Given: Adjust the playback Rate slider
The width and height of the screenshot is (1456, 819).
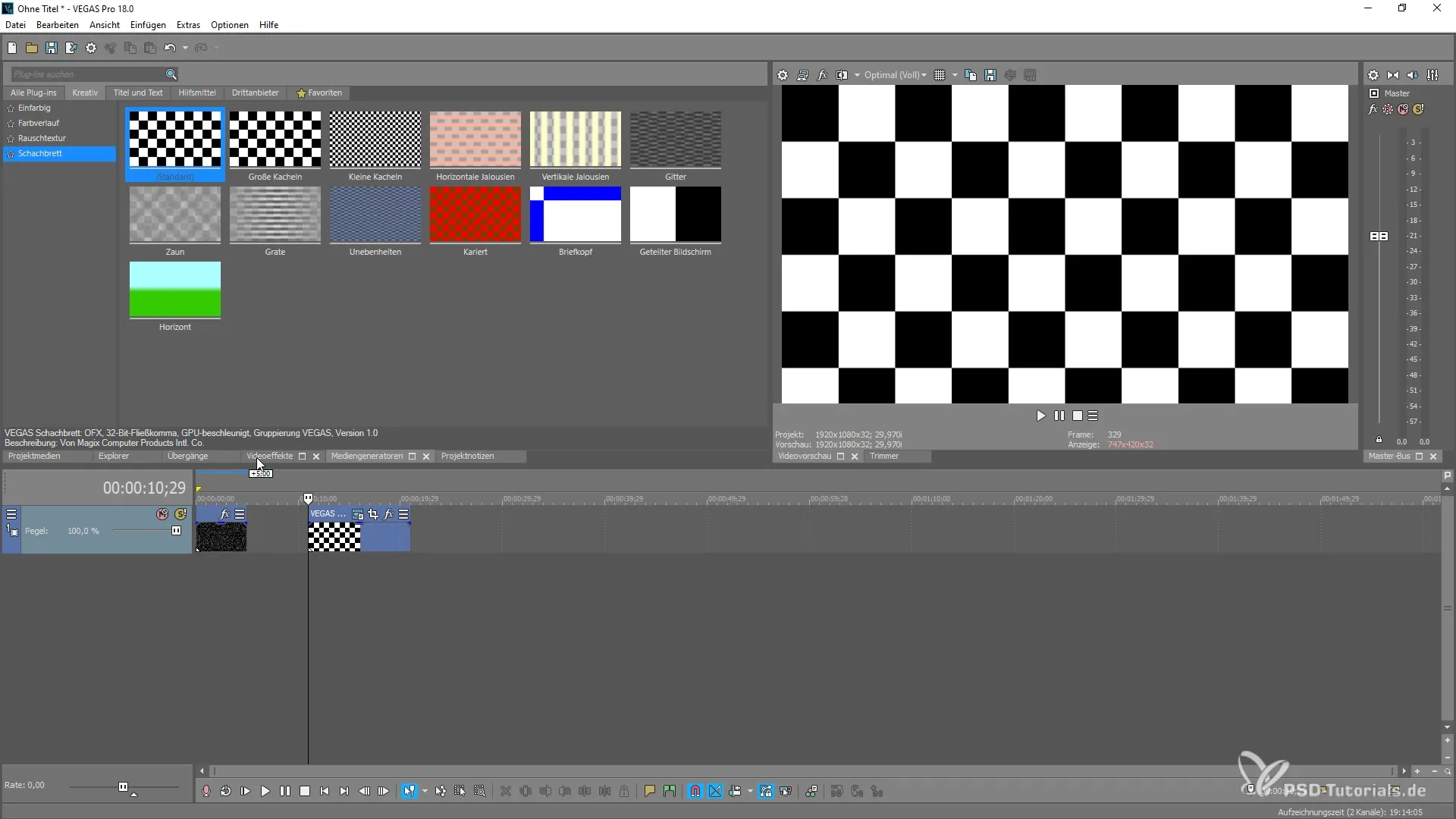Looking at the screenshot, I should pyautogui.click(x=123, y=787).
